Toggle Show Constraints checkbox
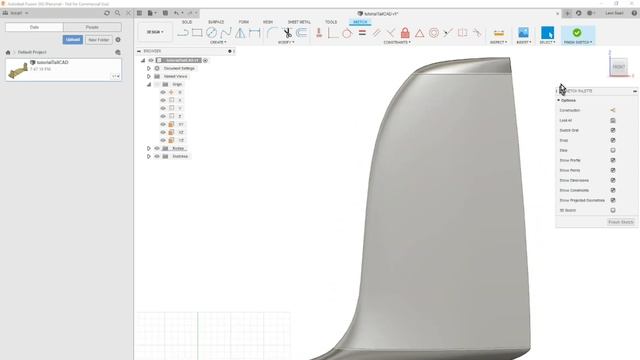 click(x=613, y=190)
